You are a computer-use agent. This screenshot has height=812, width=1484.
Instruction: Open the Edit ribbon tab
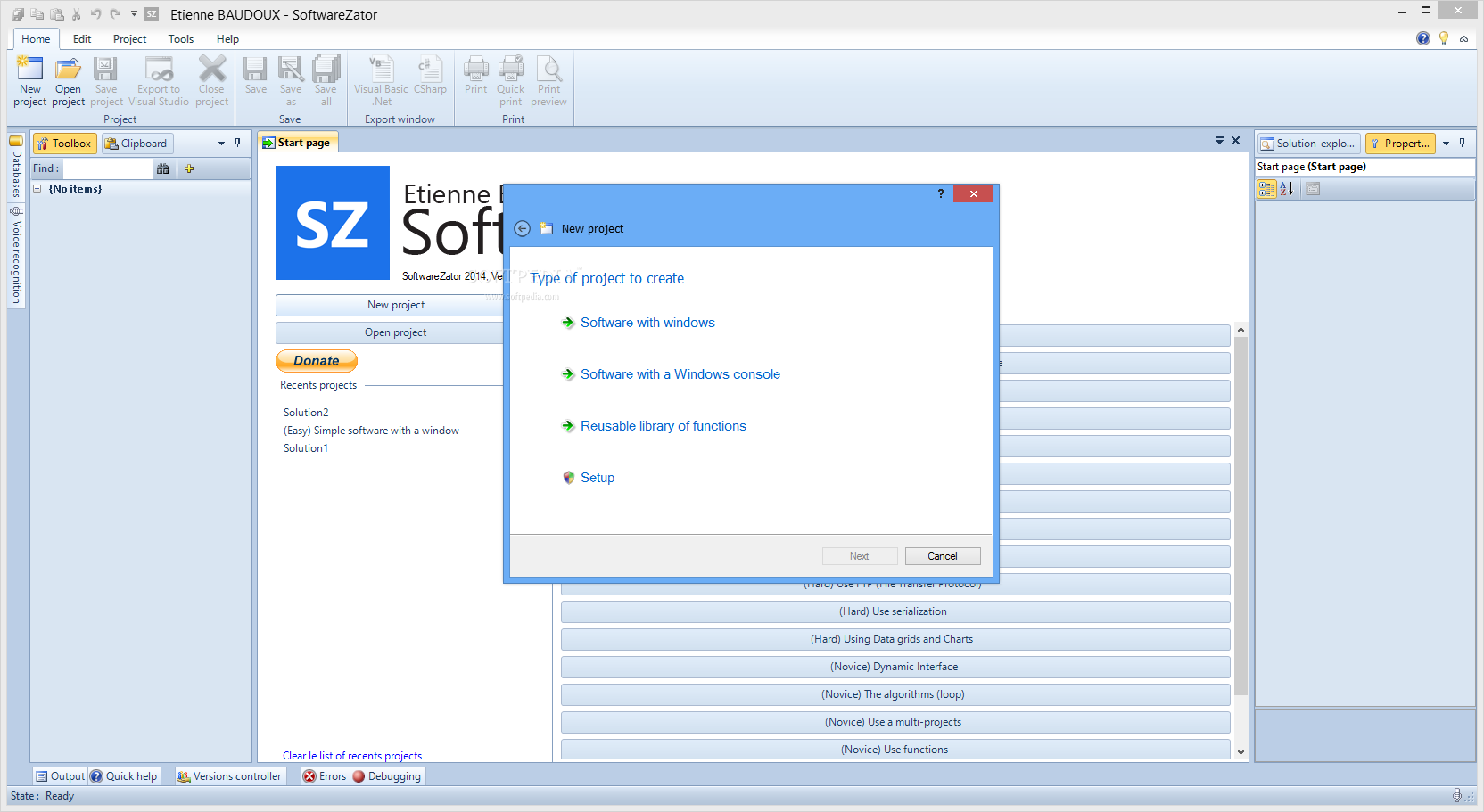[82, 39]
